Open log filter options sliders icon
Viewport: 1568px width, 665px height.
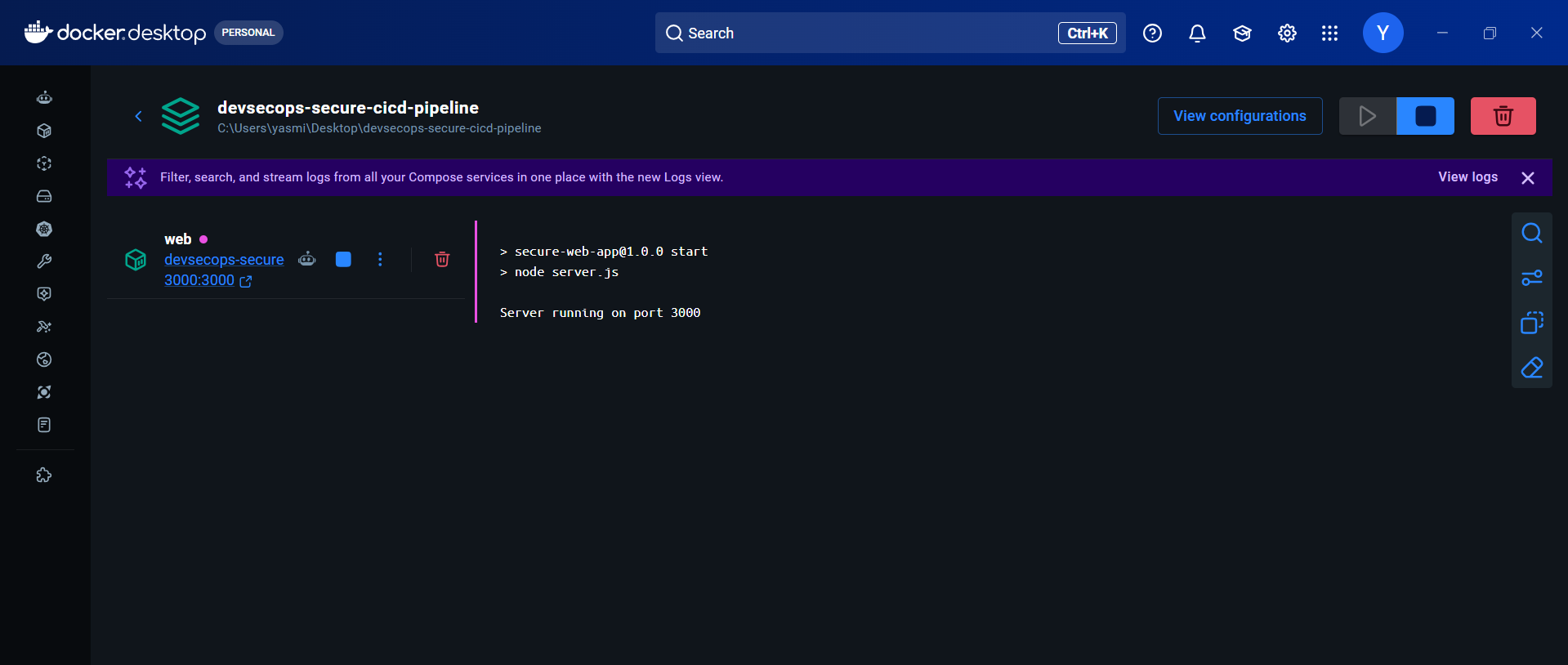(1532, 278)
